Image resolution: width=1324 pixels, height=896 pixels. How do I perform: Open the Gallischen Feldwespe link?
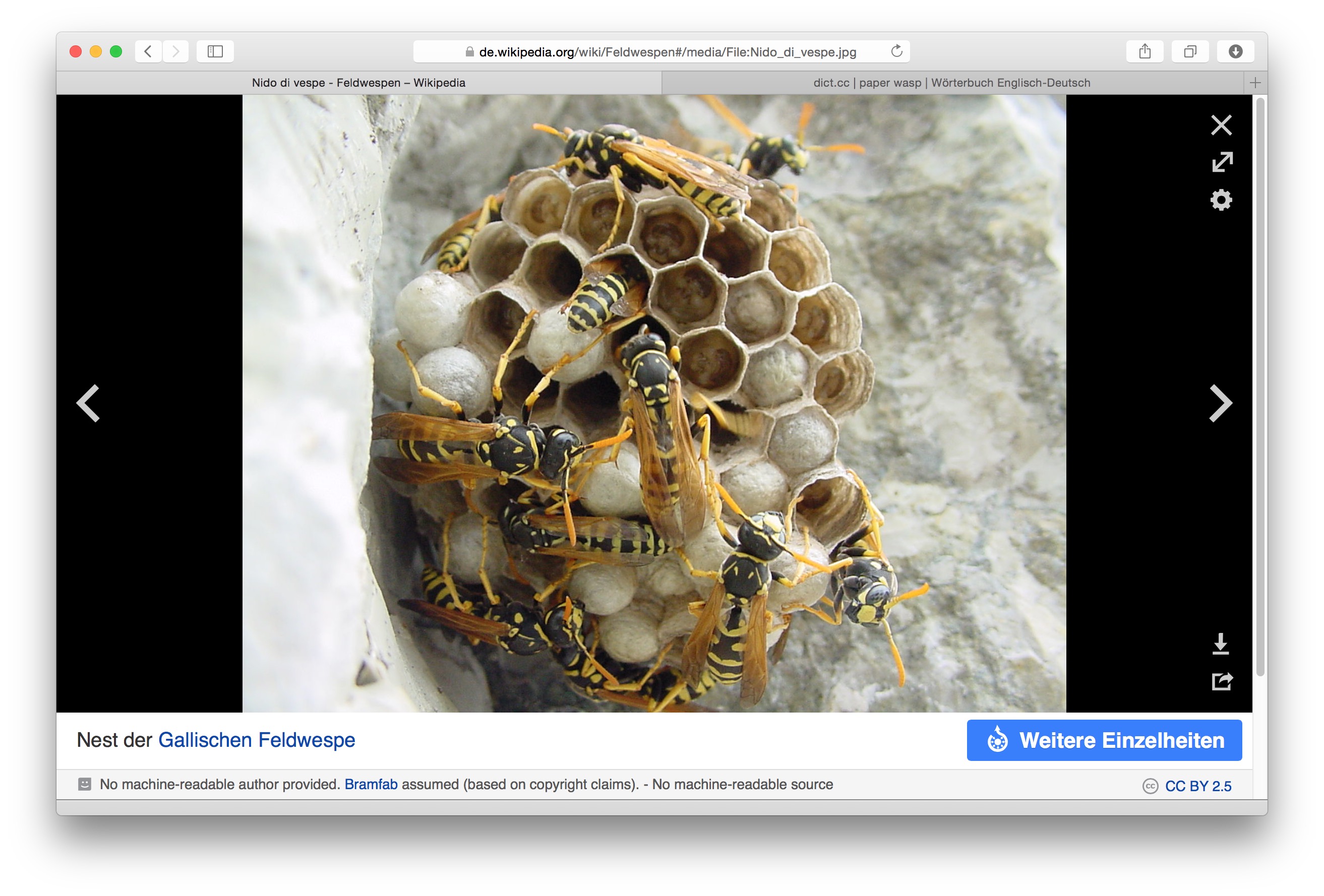click(256, 739)
